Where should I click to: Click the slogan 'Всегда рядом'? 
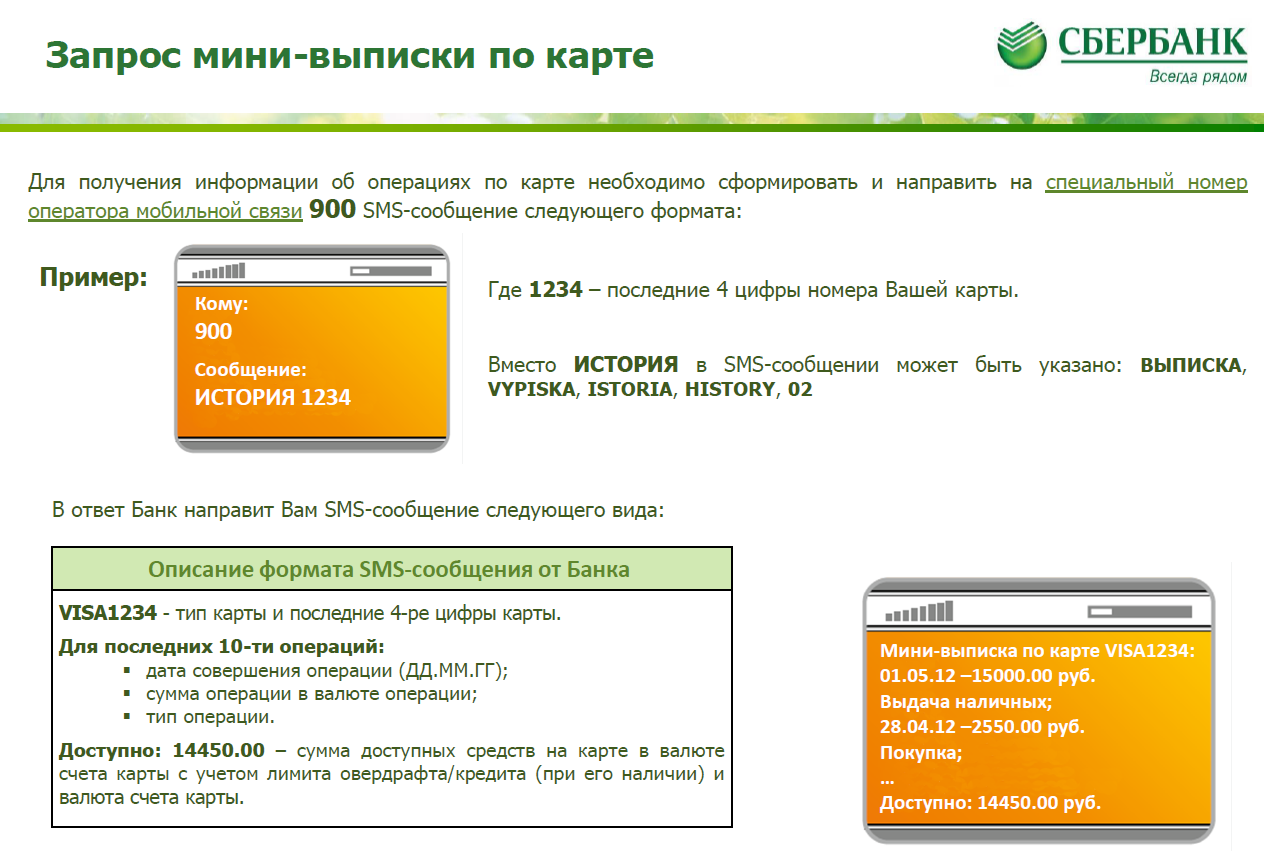click(1197, 77)
